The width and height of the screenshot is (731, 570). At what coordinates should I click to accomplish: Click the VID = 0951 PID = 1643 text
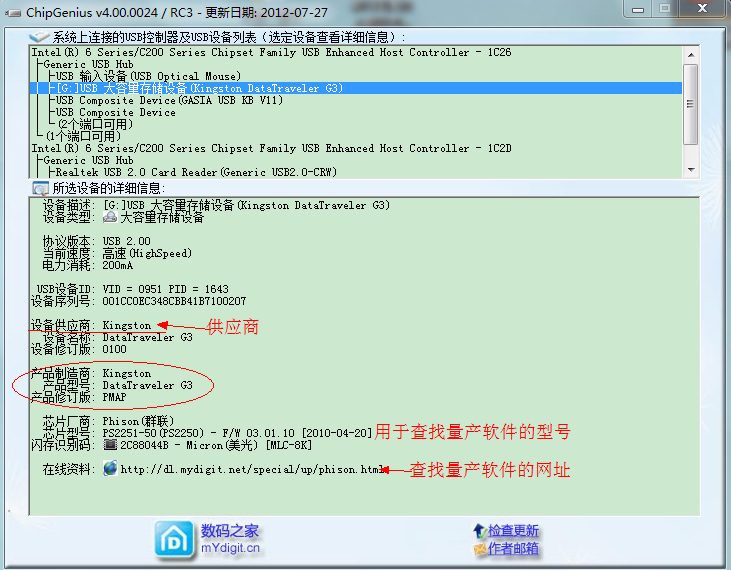click(166, 289)
